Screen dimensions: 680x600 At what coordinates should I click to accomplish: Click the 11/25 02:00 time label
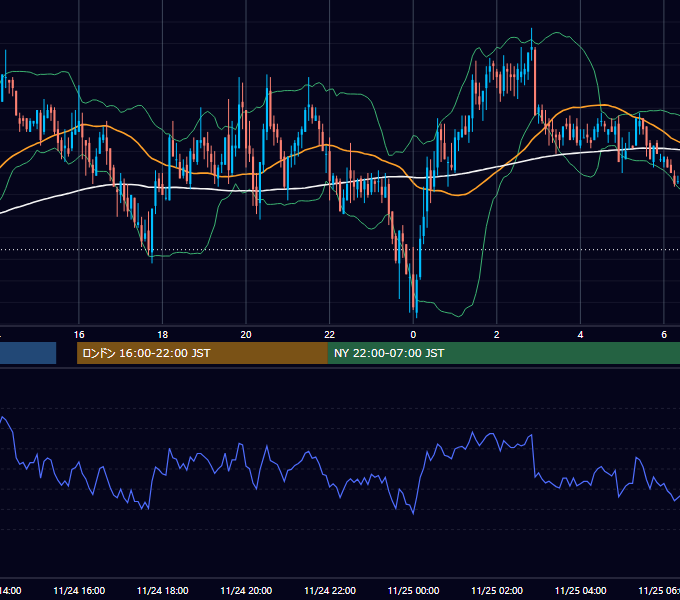coord(497,590)
